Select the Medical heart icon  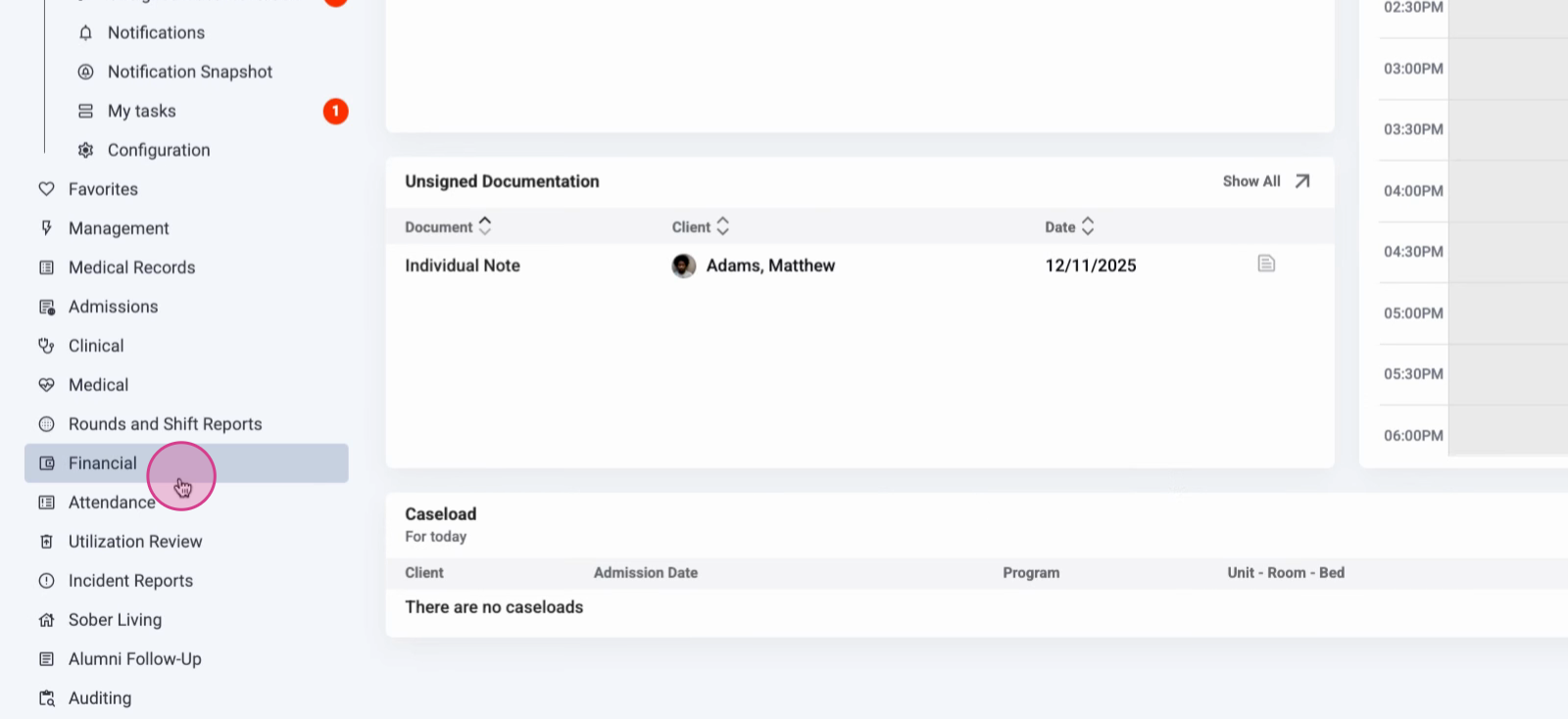46,385
